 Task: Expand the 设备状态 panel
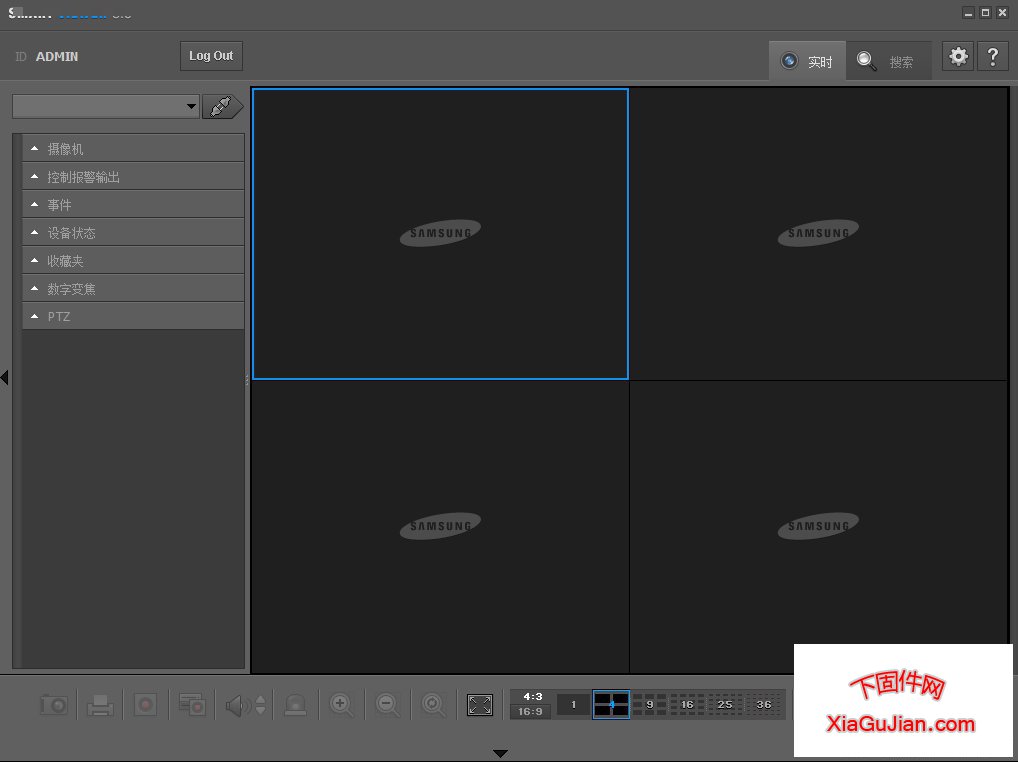tap(133, 232)
